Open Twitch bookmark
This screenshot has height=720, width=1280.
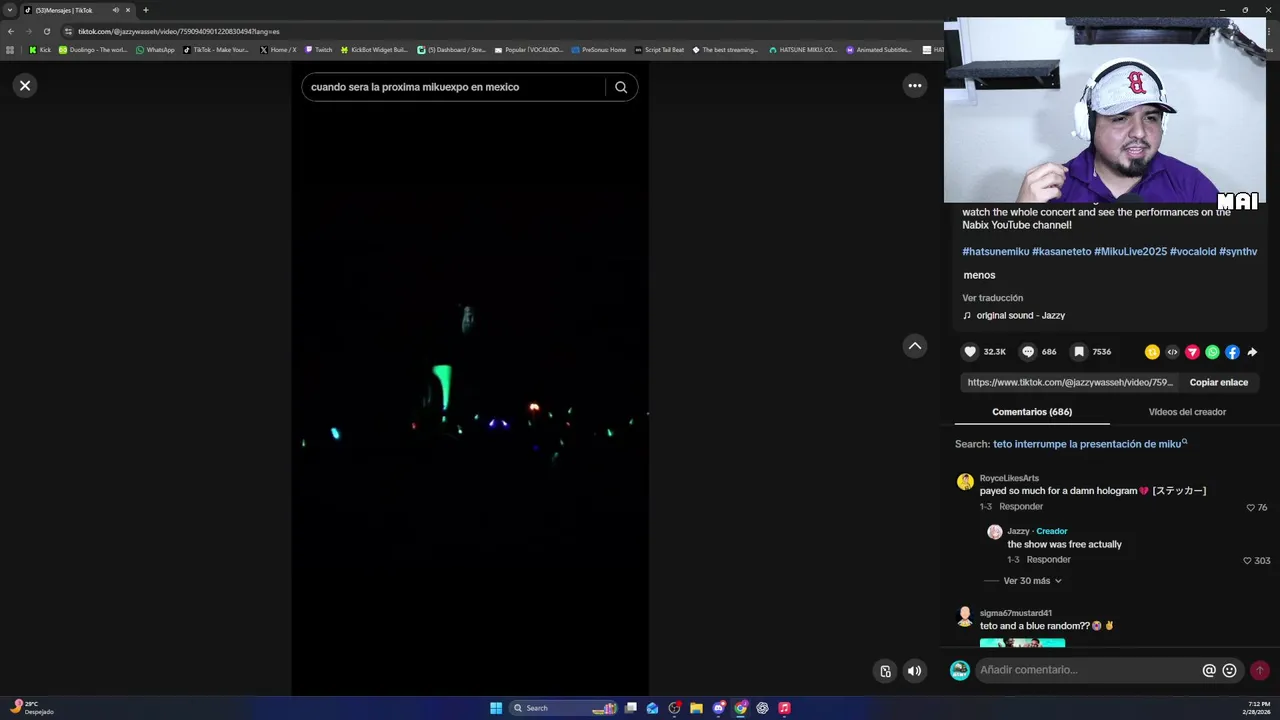318,50
